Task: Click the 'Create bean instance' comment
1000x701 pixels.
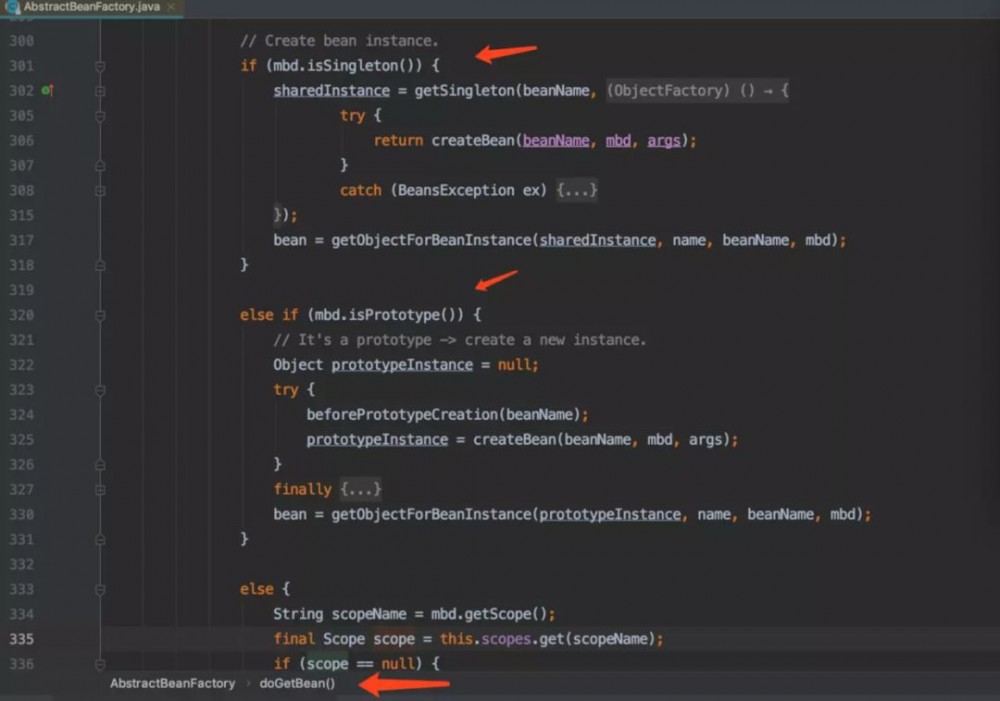Action: (340, 41)
